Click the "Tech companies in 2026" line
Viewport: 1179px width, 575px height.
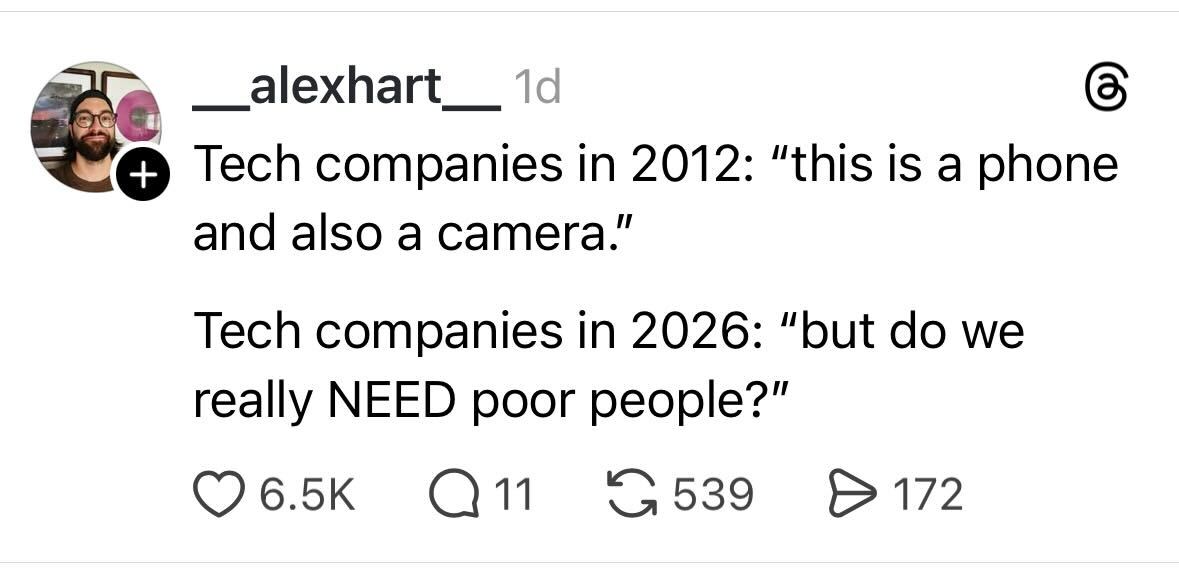point(608,331)
